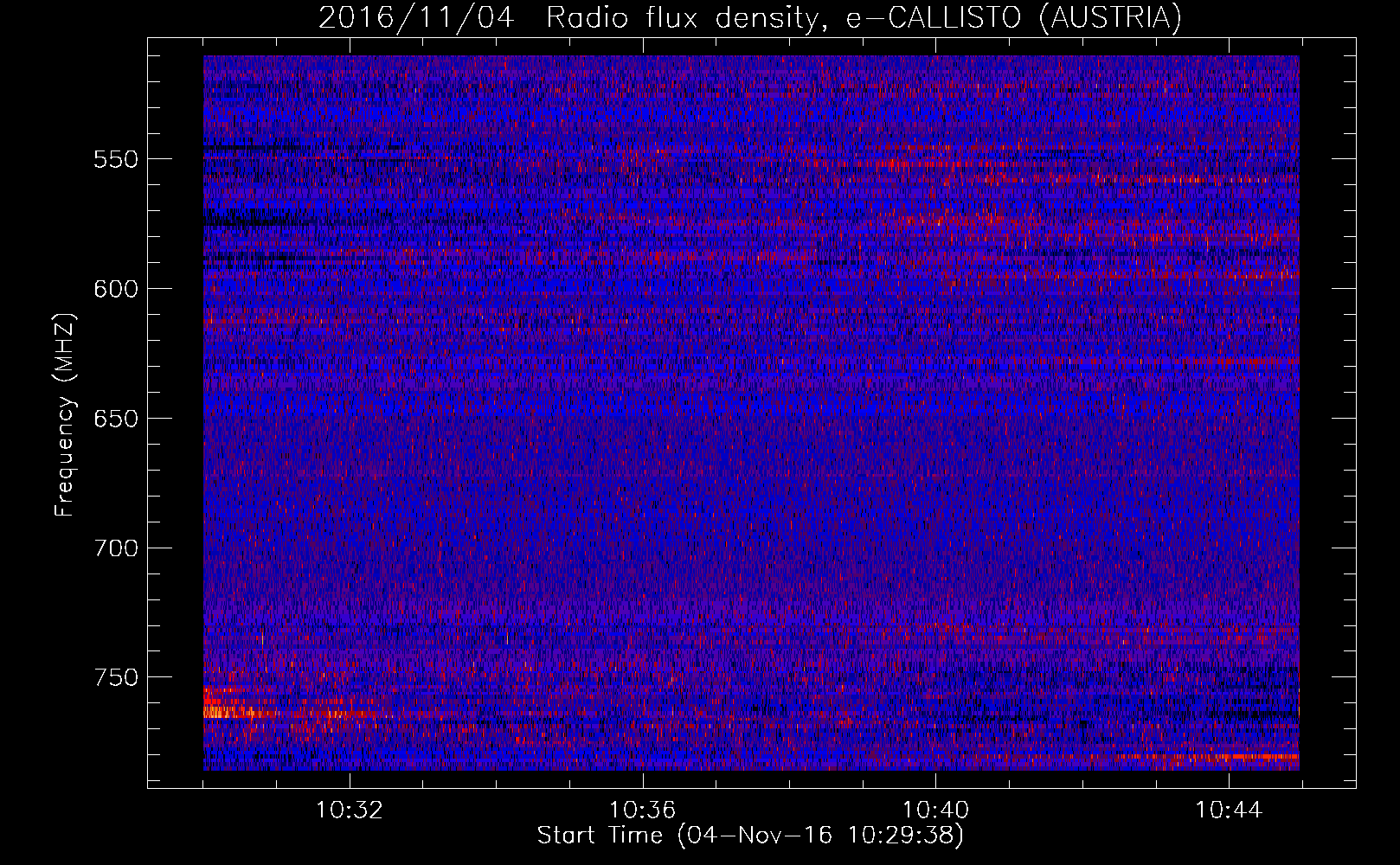1400x865 pixels.
Task: Click the 10:36 time tick label
Action: pyautogui.click(x=642, y=811)
